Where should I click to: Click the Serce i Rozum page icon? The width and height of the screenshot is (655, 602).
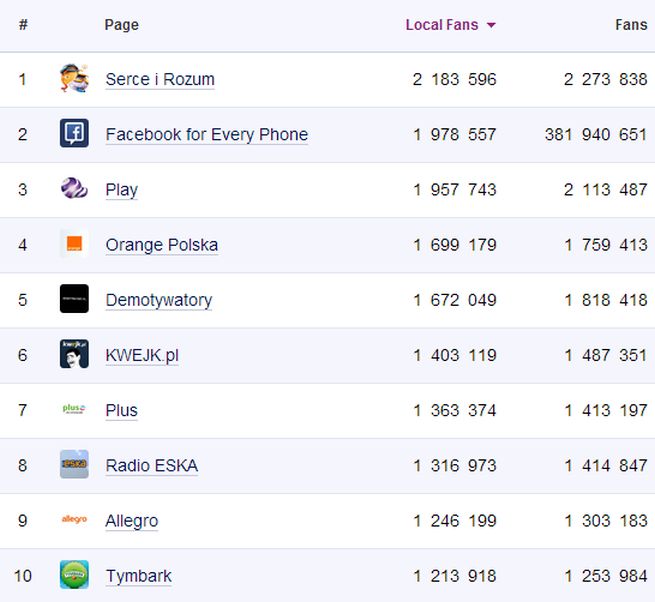74,79
